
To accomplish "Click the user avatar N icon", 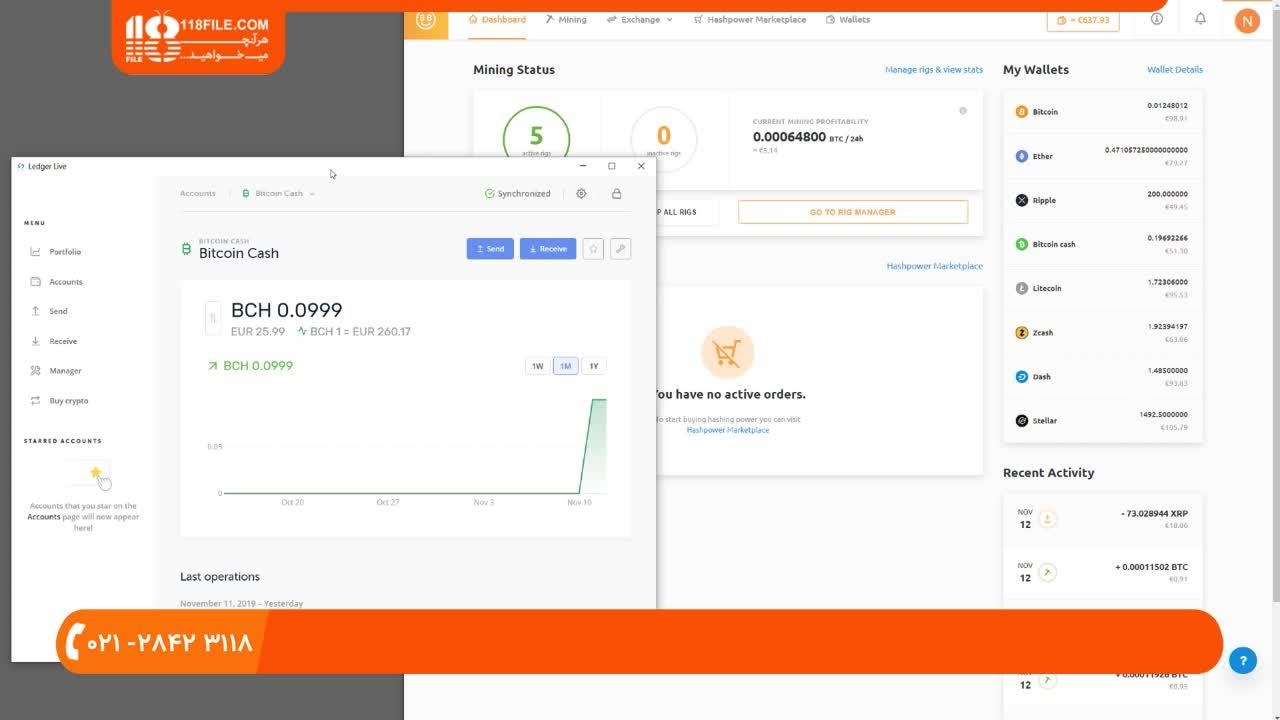I will [1246, 20].
